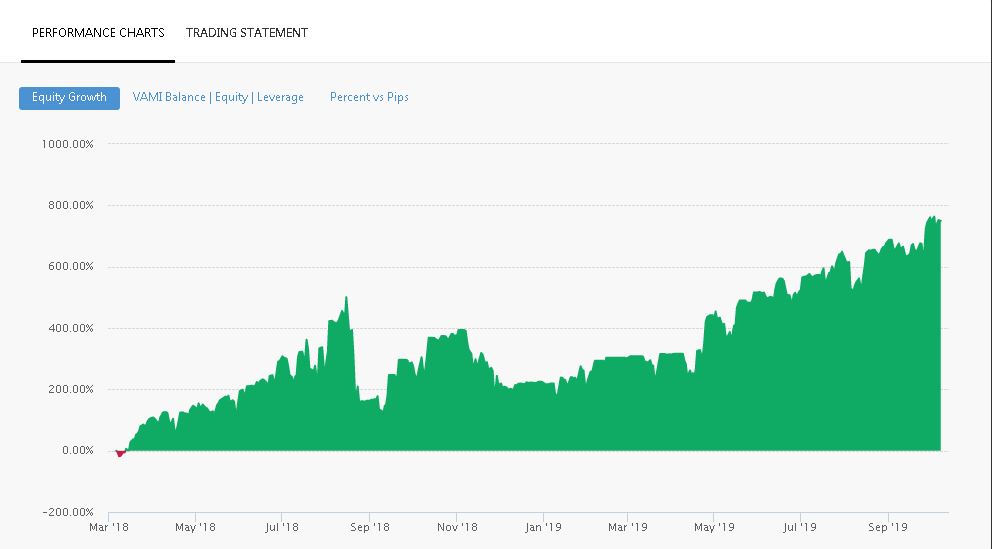Click the Sep '19 x-axis label
992x549 pixels.
tap(888, 527)
